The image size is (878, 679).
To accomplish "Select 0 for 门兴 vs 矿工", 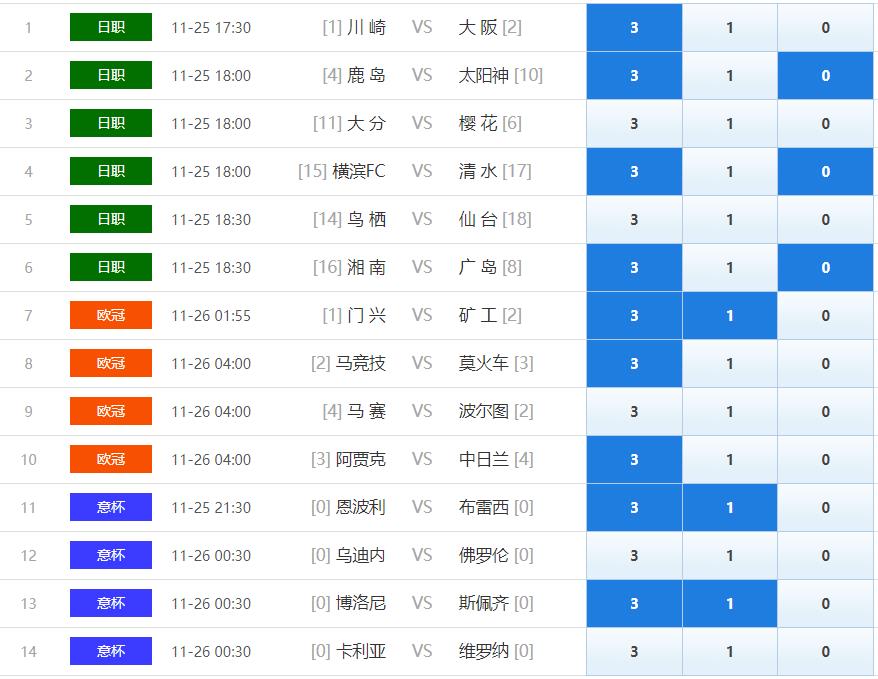I will pos(825,316).
